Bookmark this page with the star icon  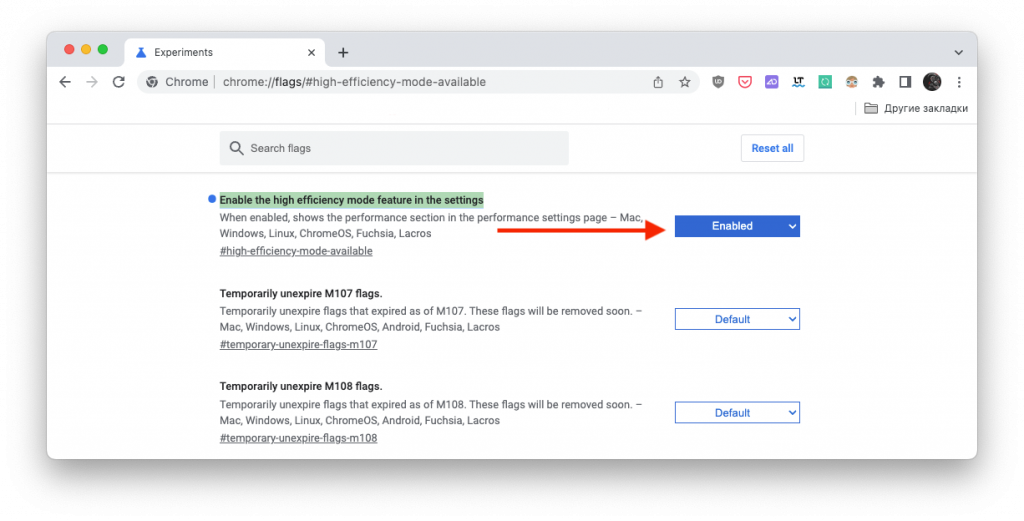(684, 82)
